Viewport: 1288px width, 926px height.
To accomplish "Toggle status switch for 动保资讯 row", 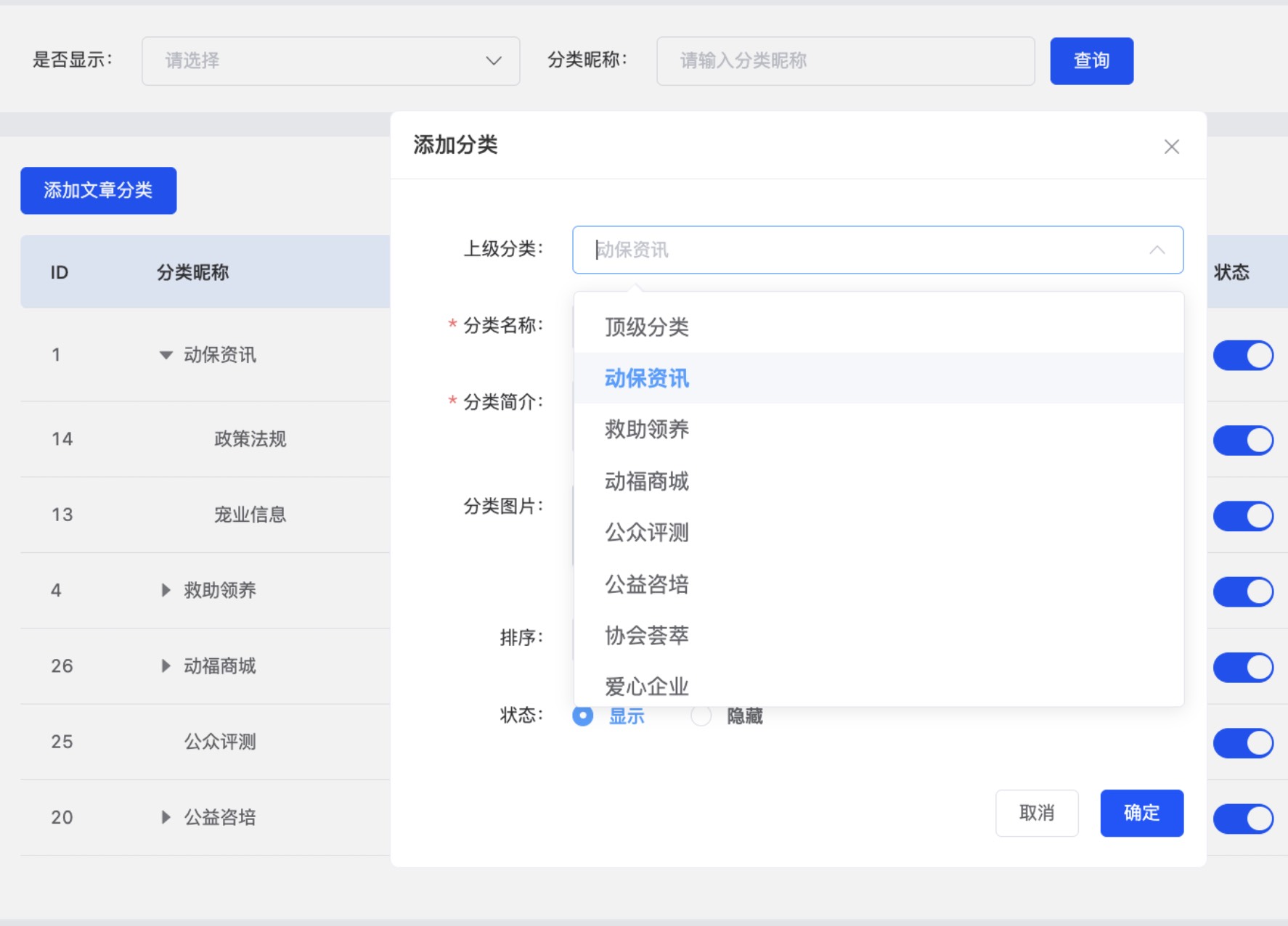I will 1242,356.
